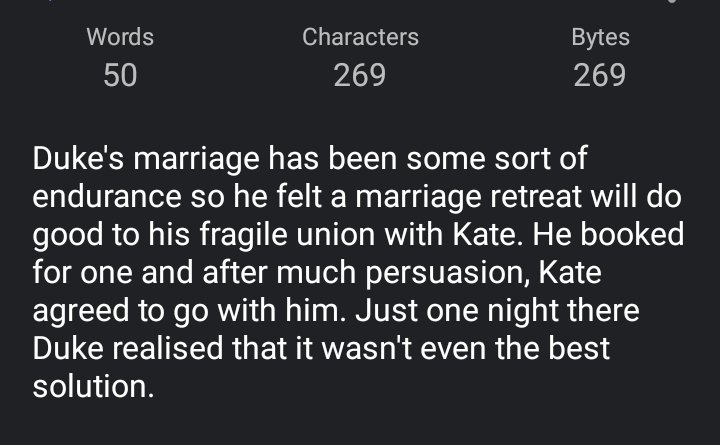Screen dimensions: 720x445
Task: Click the word "fragile" in the paragraph
Action: [x=243, y=235]
